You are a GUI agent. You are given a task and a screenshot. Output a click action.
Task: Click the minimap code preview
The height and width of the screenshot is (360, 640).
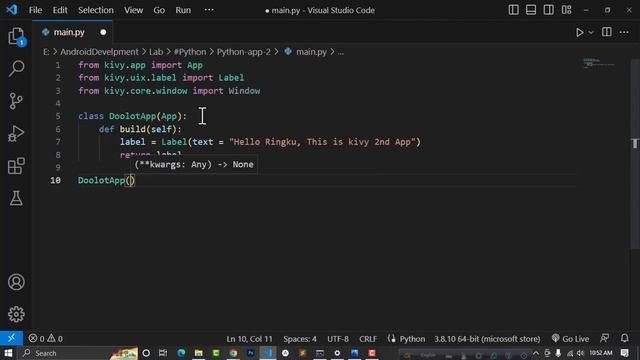tap(598, 63)
